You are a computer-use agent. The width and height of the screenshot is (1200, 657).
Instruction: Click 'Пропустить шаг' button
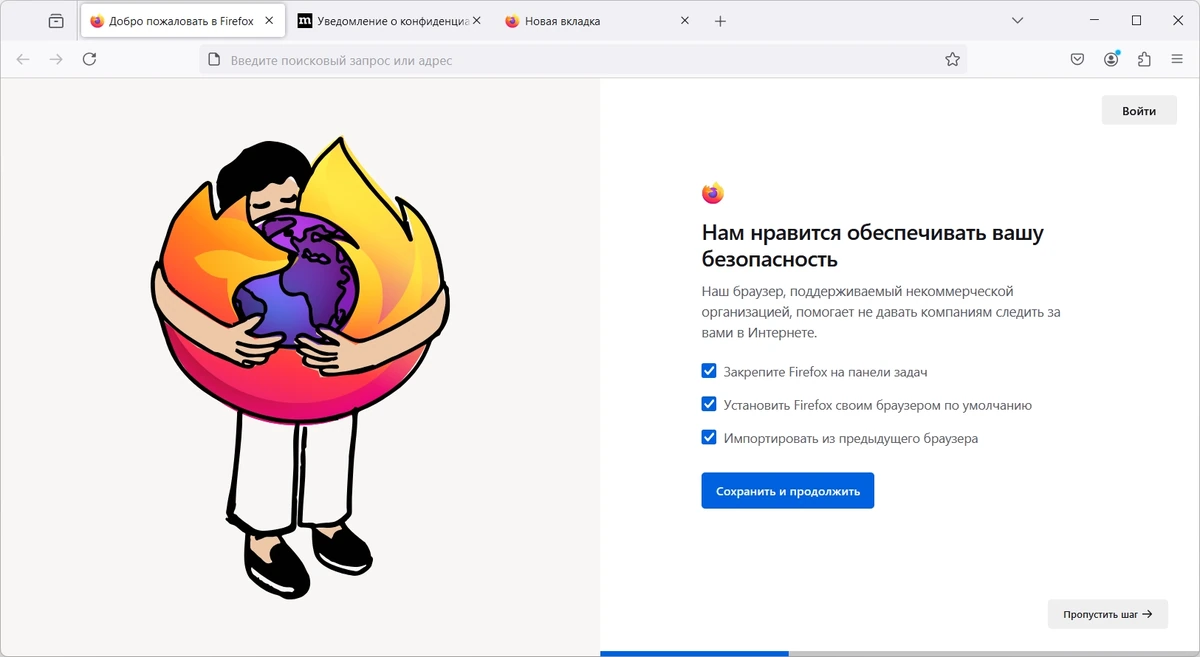point(1108,614)
